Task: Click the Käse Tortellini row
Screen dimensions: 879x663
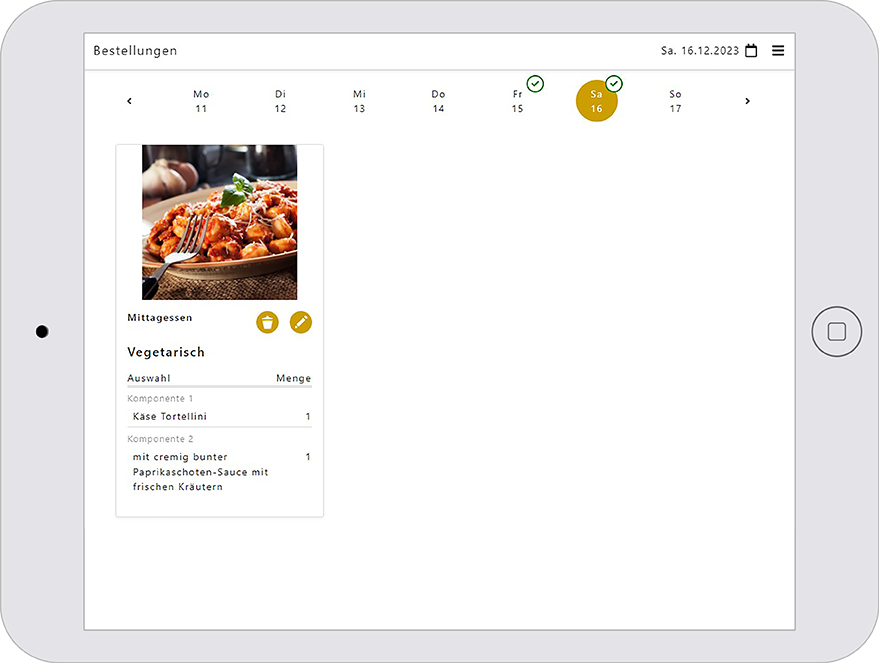Action: click(x=219, y=417)
